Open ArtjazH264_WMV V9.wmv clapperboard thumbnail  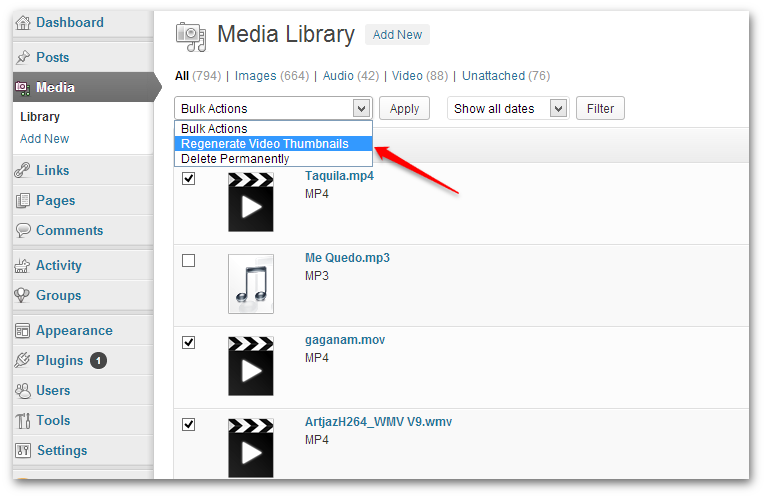(x=251, y=448)
